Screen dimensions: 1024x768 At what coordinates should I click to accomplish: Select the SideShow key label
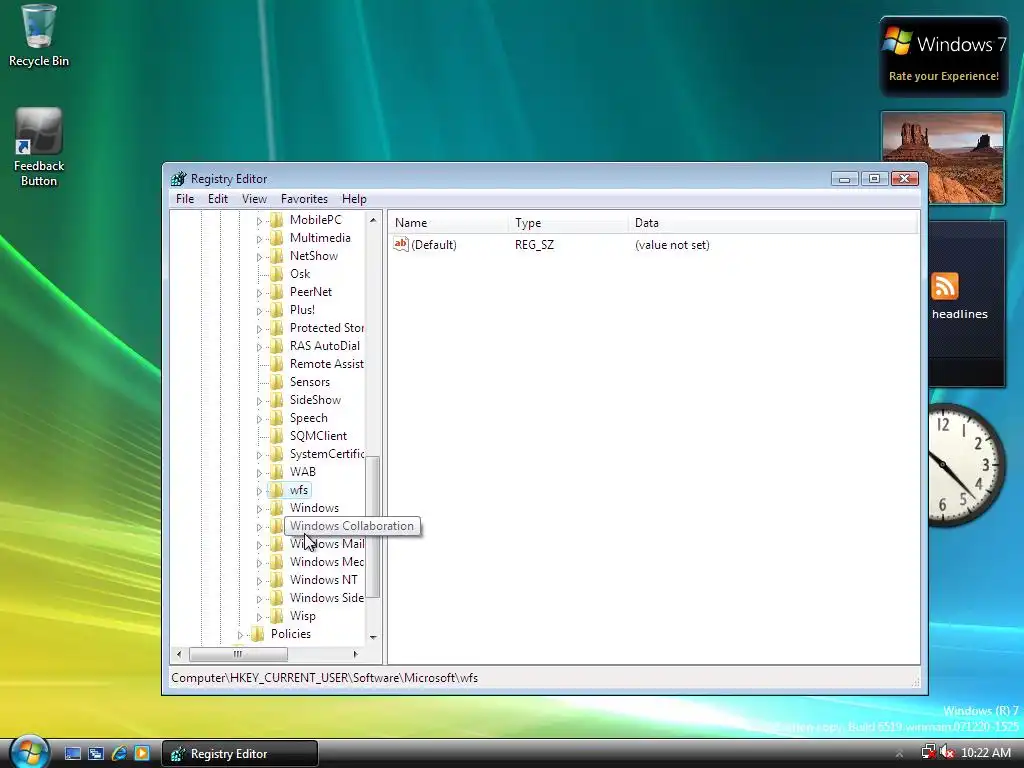pos(315,400)
